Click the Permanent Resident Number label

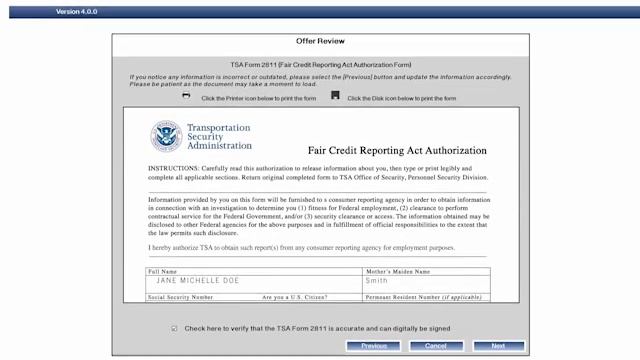click(x=423, y=297)
